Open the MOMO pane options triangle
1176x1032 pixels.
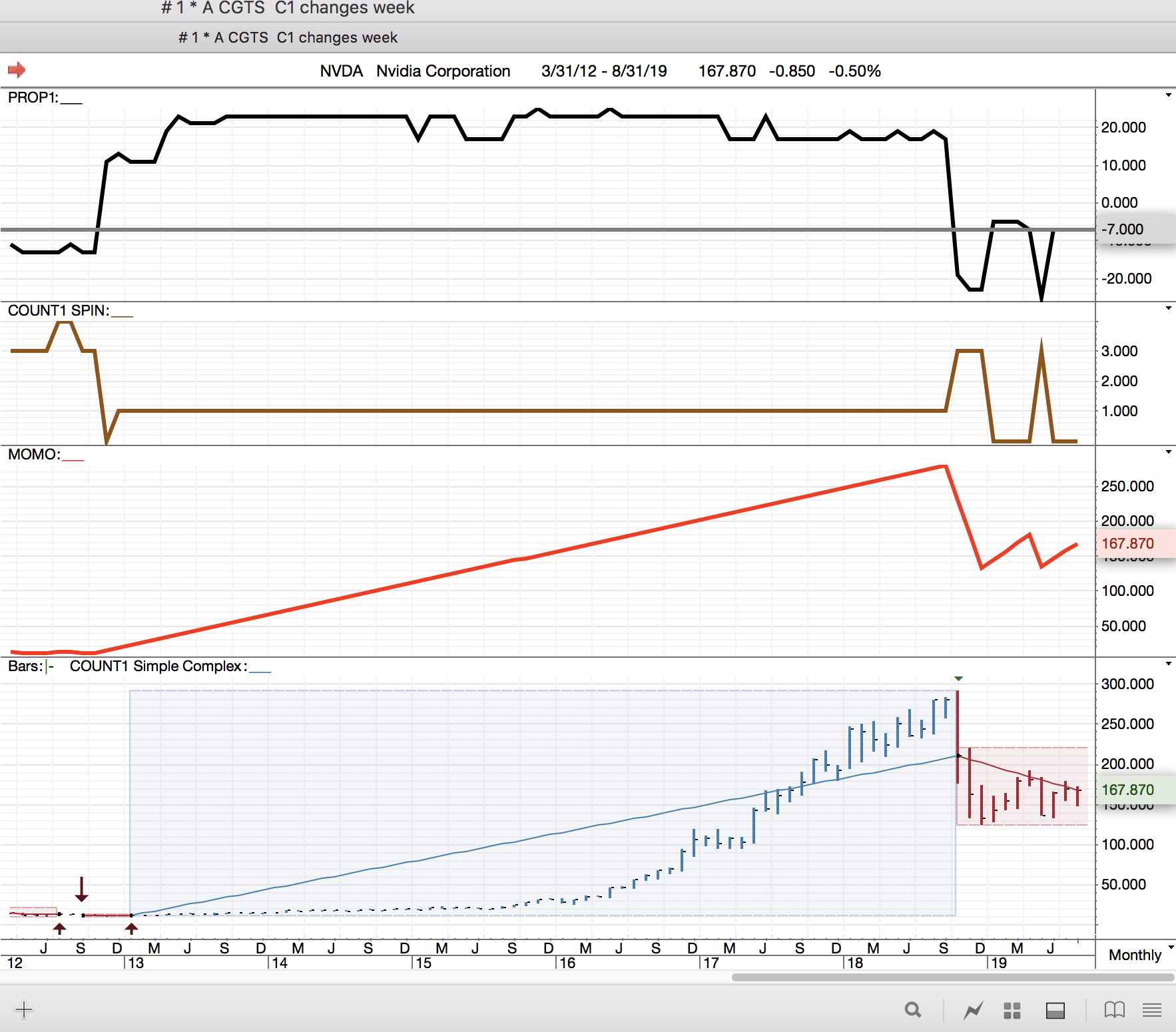pyautogui.click(x=1169, y=452)
